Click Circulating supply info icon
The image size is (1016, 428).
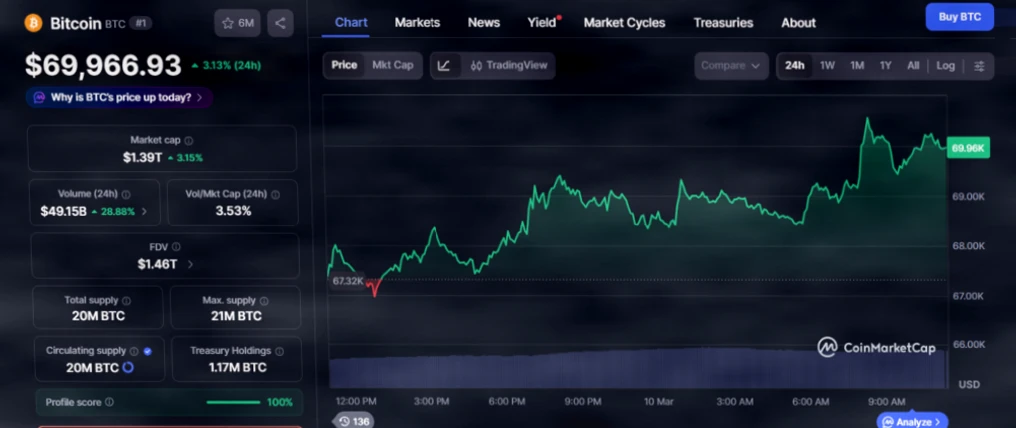(134, 351)
